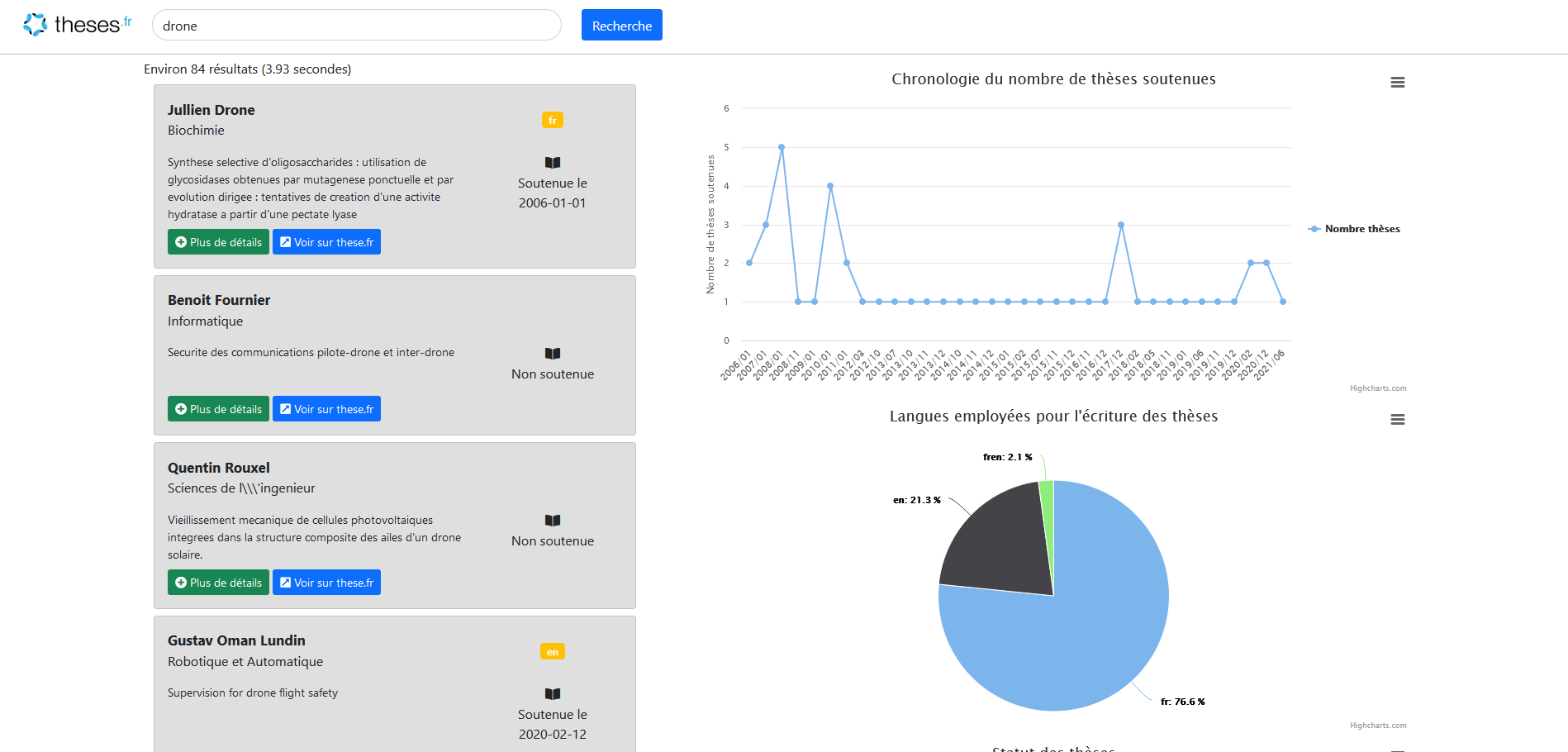Click the theses.fr logo
The height and width of the screenshot is (752, 1568).
tap(77, 25)
